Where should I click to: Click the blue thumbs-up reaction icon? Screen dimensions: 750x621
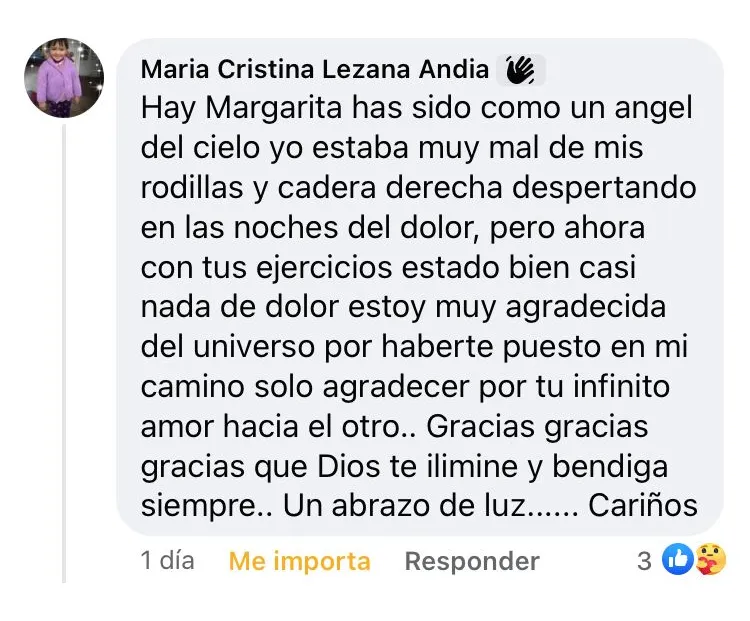(677, 559)
